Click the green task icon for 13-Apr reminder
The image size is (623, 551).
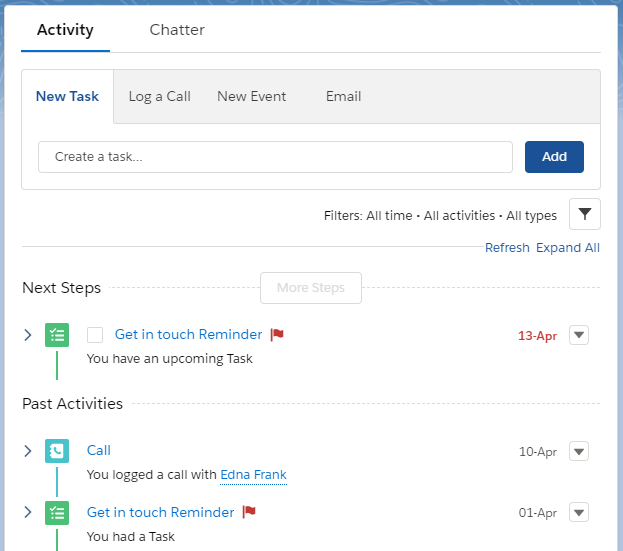[57, 335]
